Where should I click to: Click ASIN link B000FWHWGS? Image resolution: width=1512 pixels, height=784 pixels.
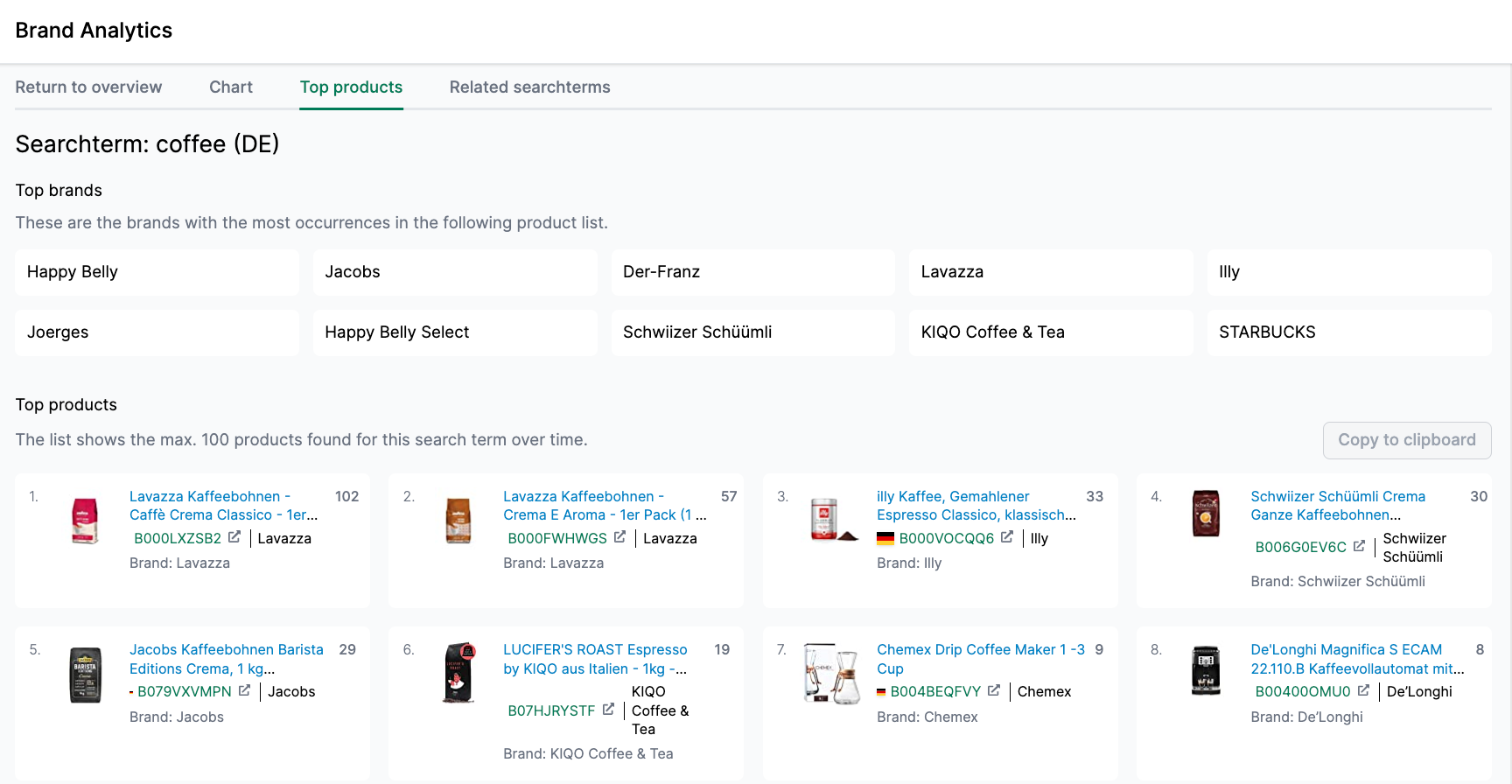pos(557,538)
